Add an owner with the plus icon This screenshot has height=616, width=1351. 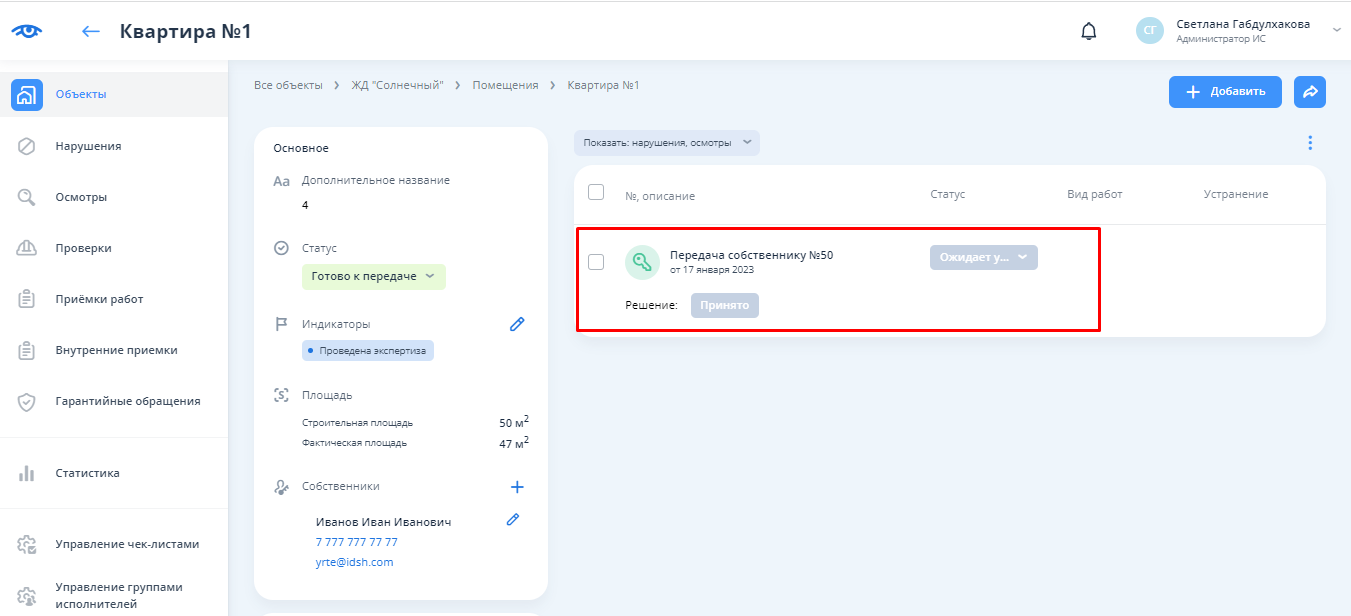(x=517, y=487)
